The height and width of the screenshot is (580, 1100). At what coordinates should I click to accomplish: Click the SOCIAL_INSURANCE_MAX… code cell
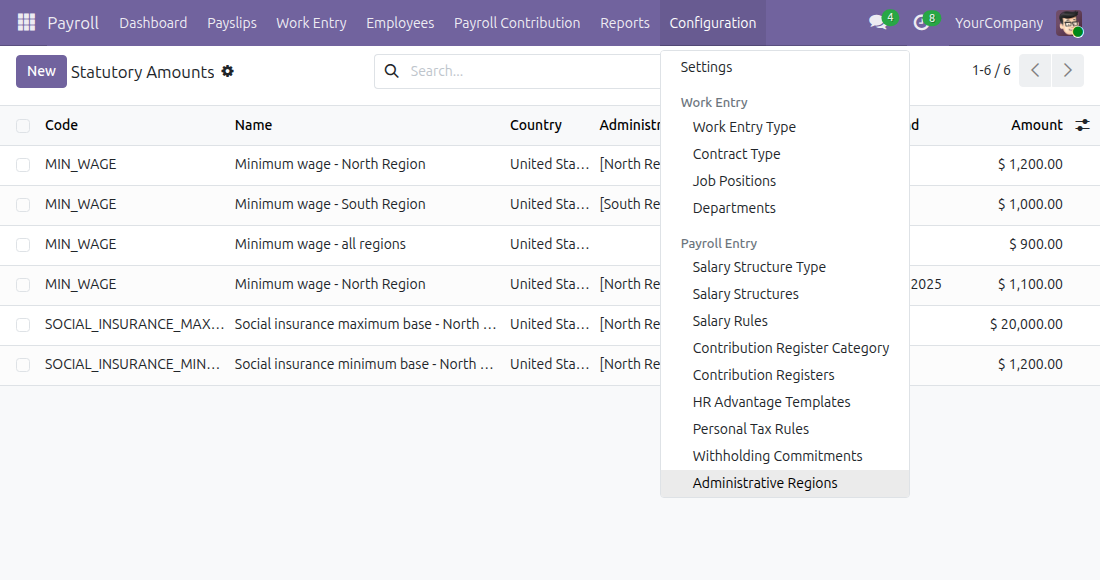(x=134, y=324)
